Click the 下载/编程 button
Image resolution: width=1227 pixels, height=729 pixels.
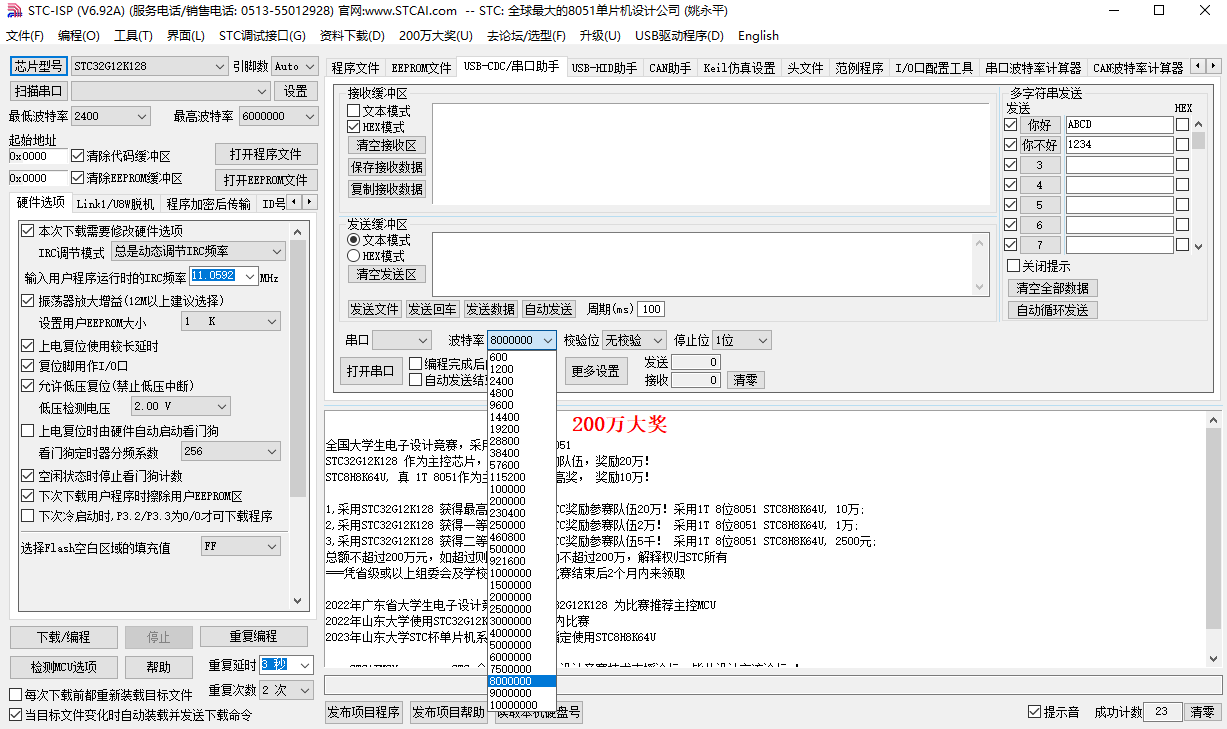click(x=63, y=637)
